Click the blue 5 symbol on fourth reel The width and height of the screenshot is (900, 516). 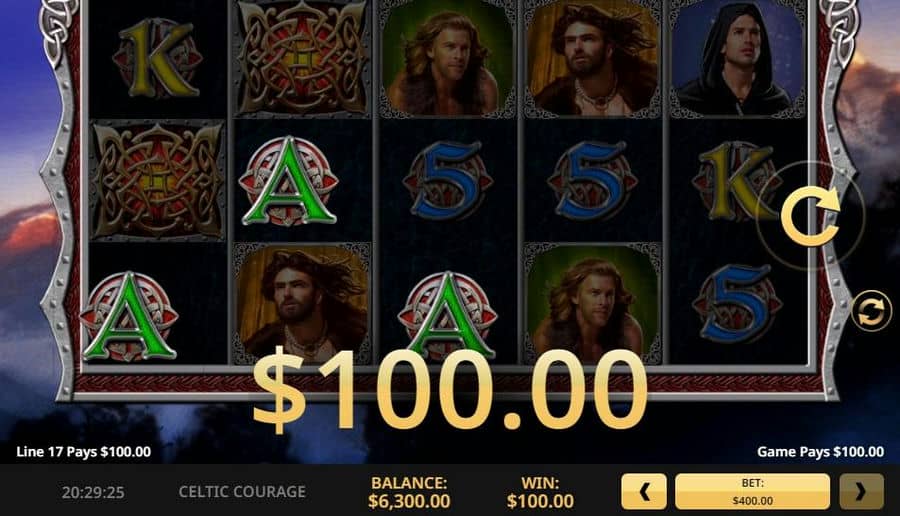click(592, 181)
